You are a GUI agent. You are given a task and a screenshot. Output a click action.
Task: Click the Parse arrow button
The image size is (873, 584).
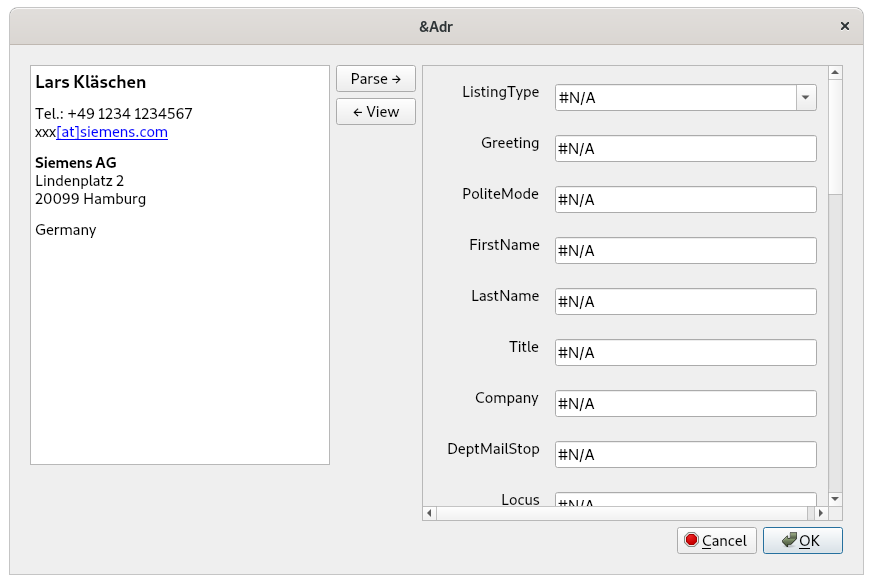coord(375,79)
